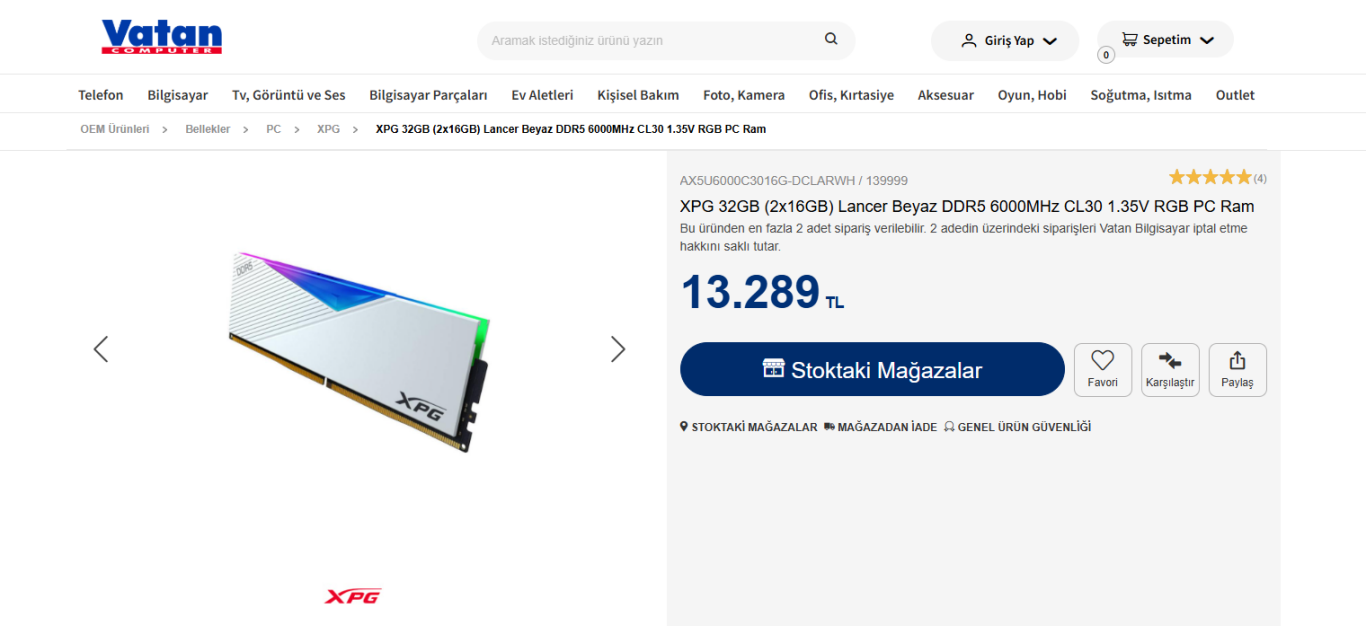Click the five-star rating
1366x626 pixels.
1210,177
